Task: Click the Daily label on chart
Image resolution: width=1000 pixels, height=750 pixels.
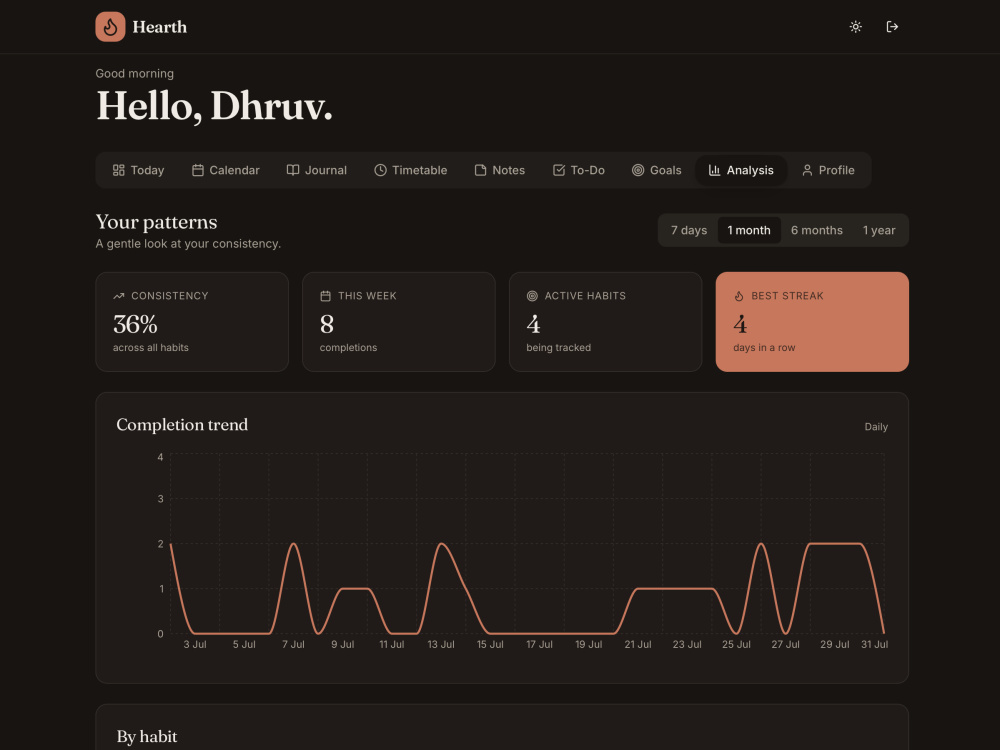Action: coord(876,427)
